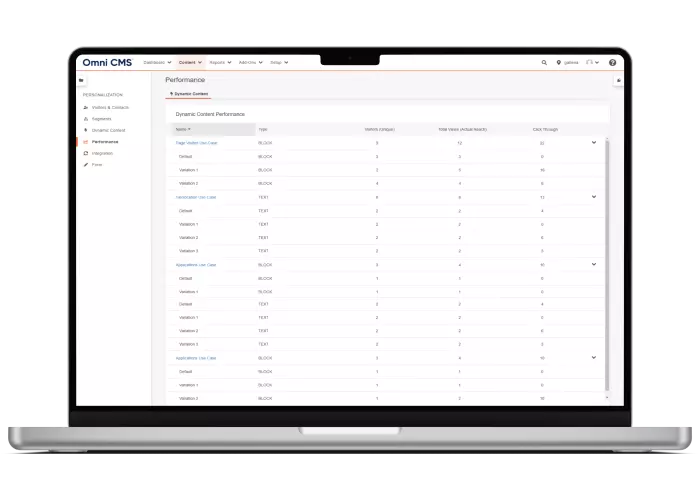Click the Segments sidebar icon
Screen dimensions: 700x500
[x=86, y=119]
